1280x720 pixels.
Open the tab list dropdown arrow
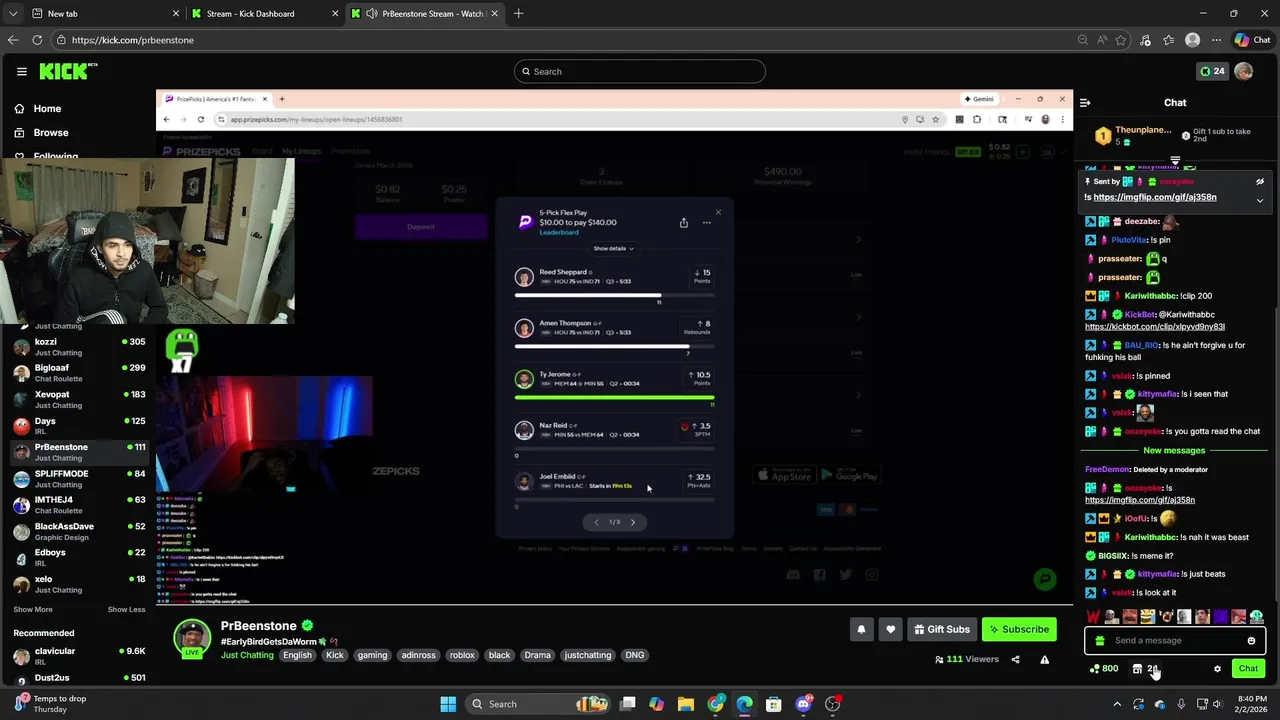click(x=12, y=14)
